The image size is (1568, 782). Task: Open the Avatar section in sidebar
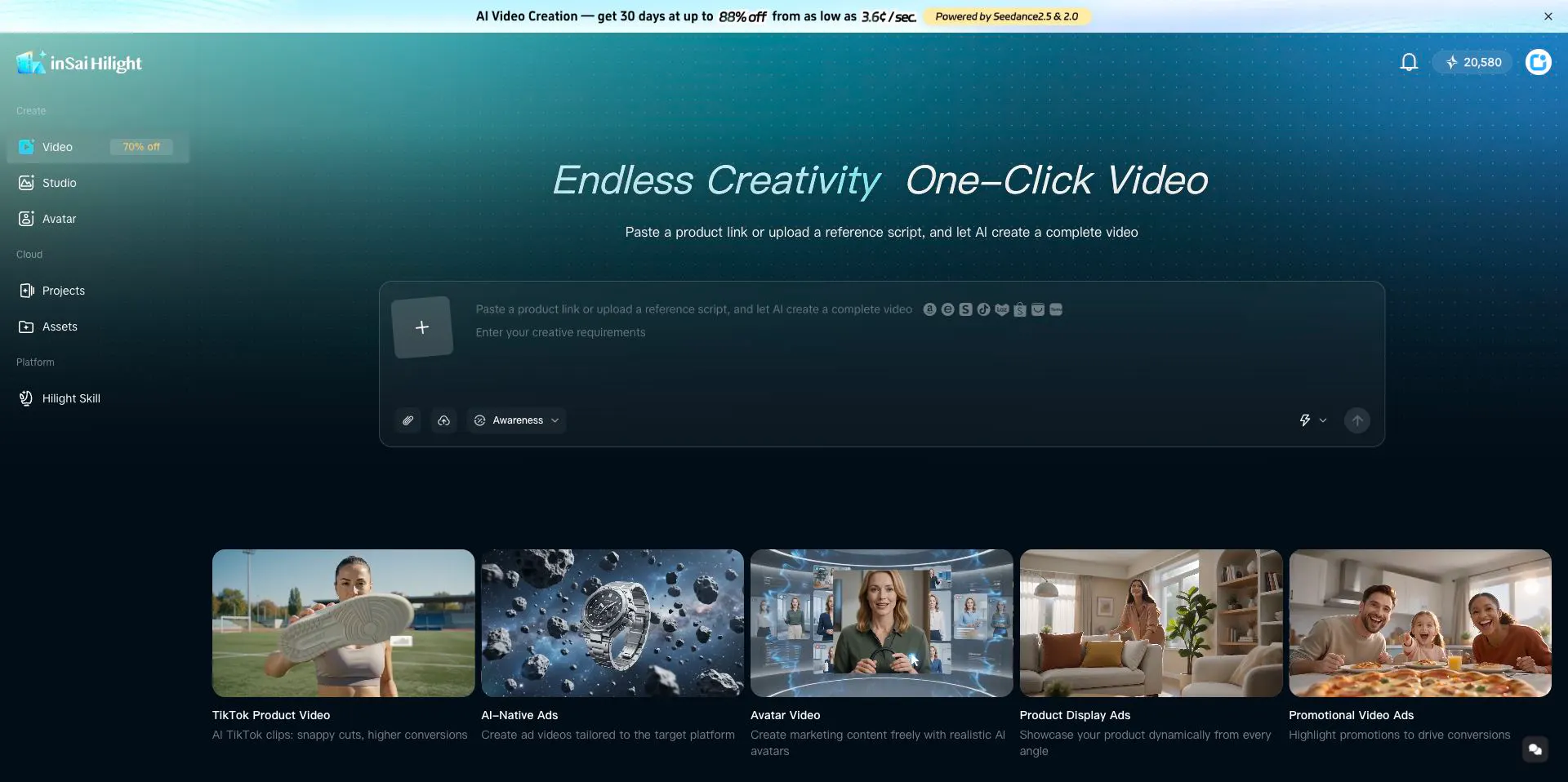tap(98, 219)
